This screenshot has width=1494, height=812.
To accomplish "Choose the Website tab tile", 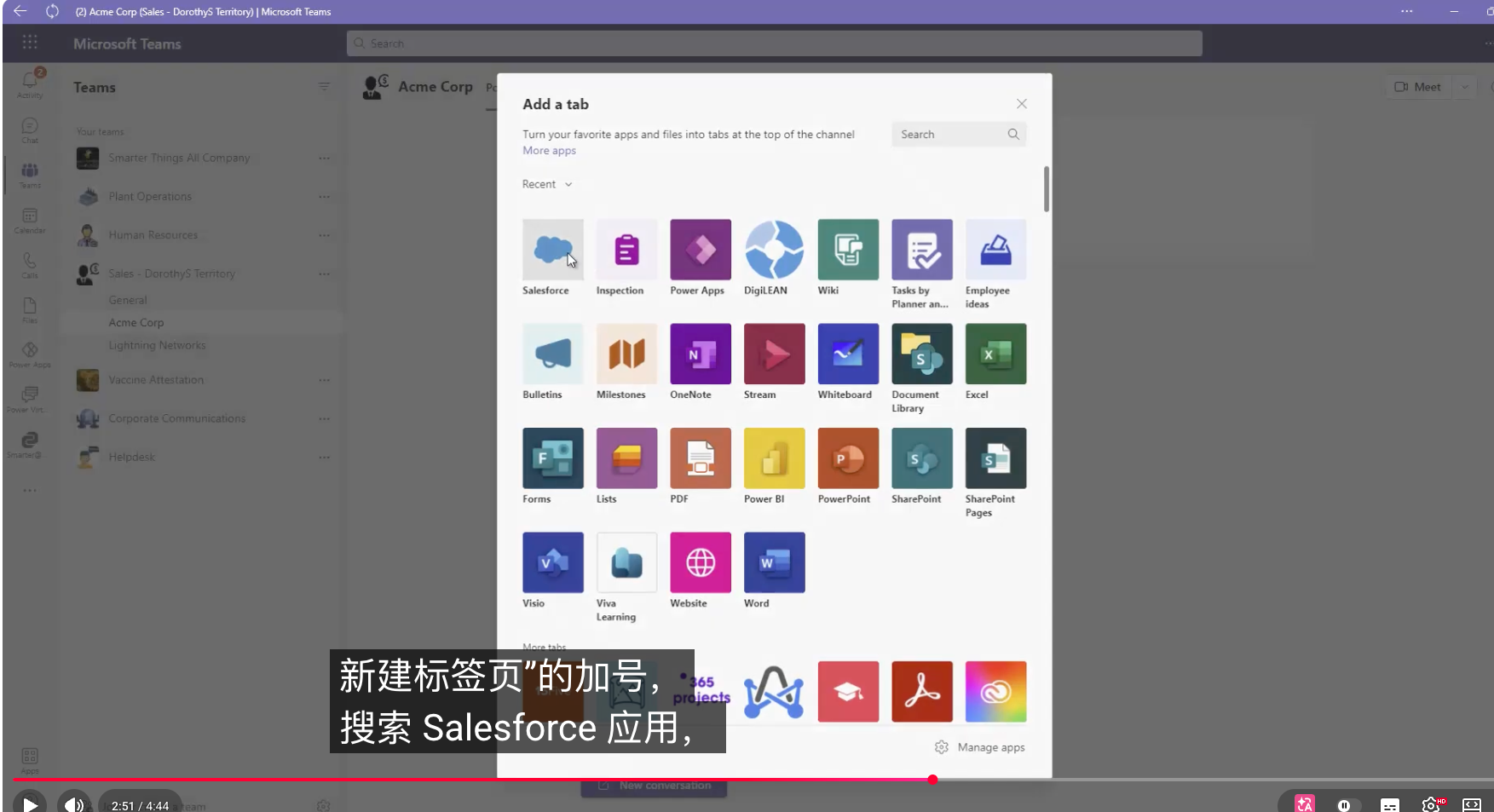I will pyautogui.click(x=701, y=562).
